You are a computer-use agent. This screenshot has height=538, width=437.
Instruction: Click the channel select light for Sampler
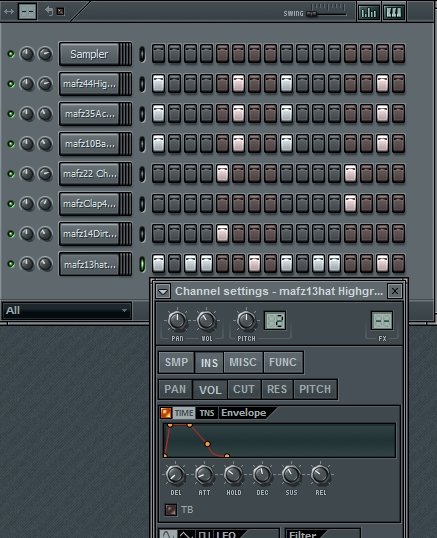coord(142,54)
